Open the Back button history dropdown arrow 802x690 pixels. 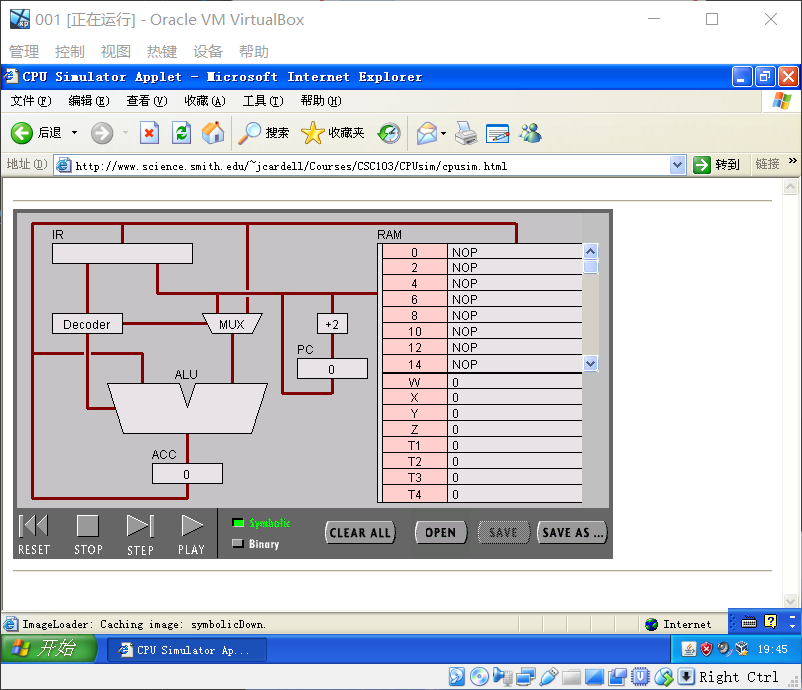click(74, 133)
